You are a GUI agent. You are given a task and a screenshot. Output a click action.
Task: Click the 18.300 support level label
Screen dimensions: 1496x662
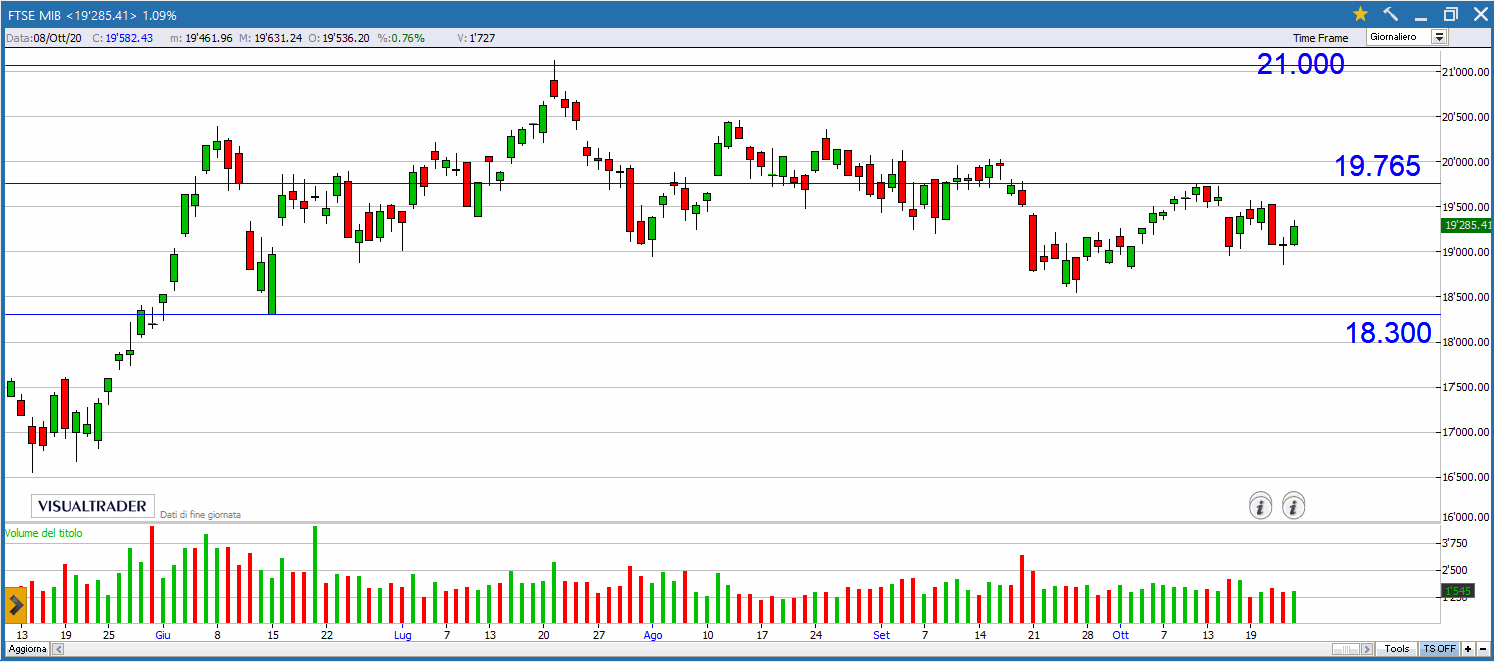click(1388, 333)
